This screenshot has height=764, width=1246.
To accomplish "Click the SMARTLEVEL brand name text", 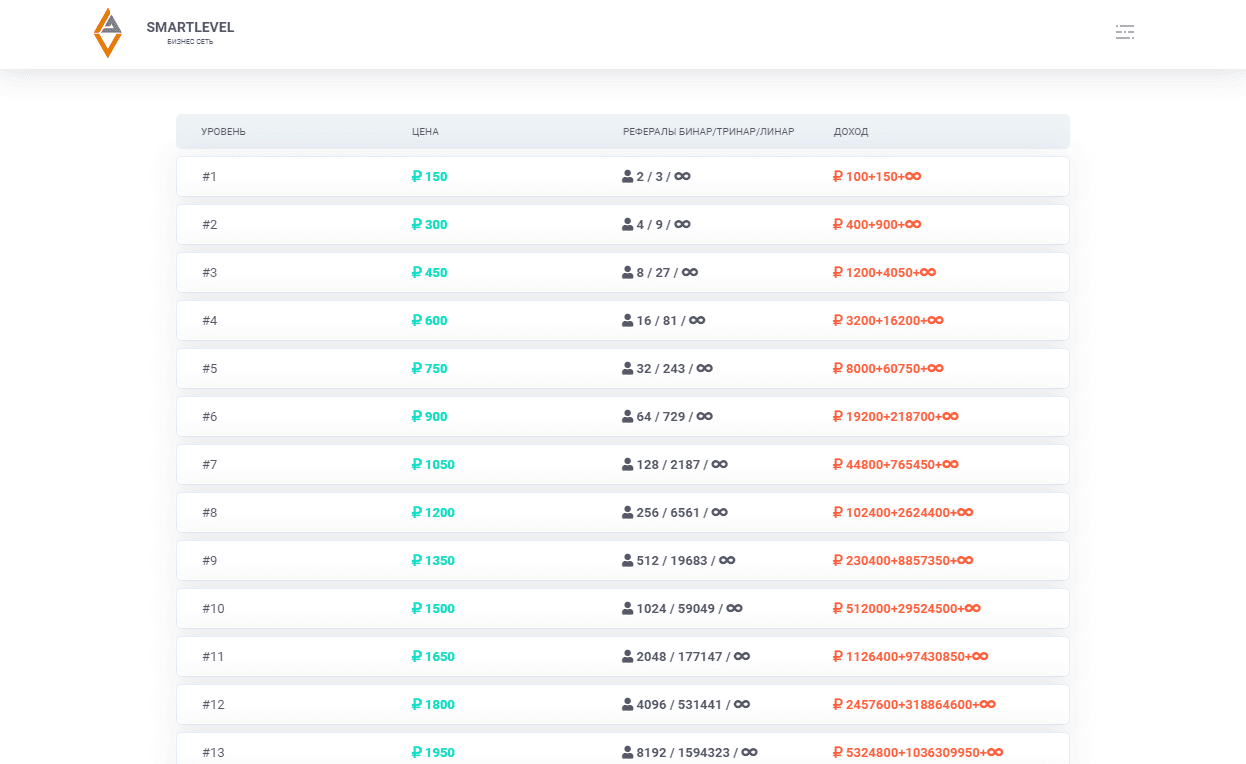I will [190, 27].
